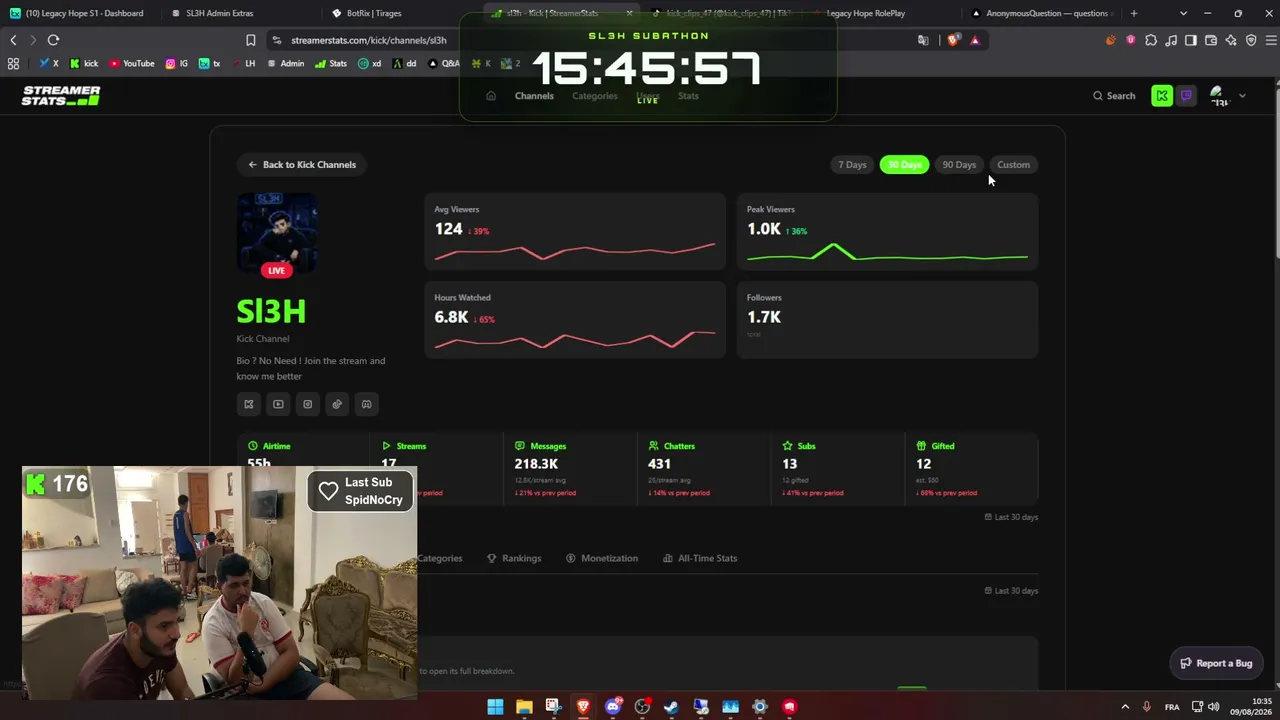Select the 90 Days time range

pyautogui.click(x=959, y=165)
